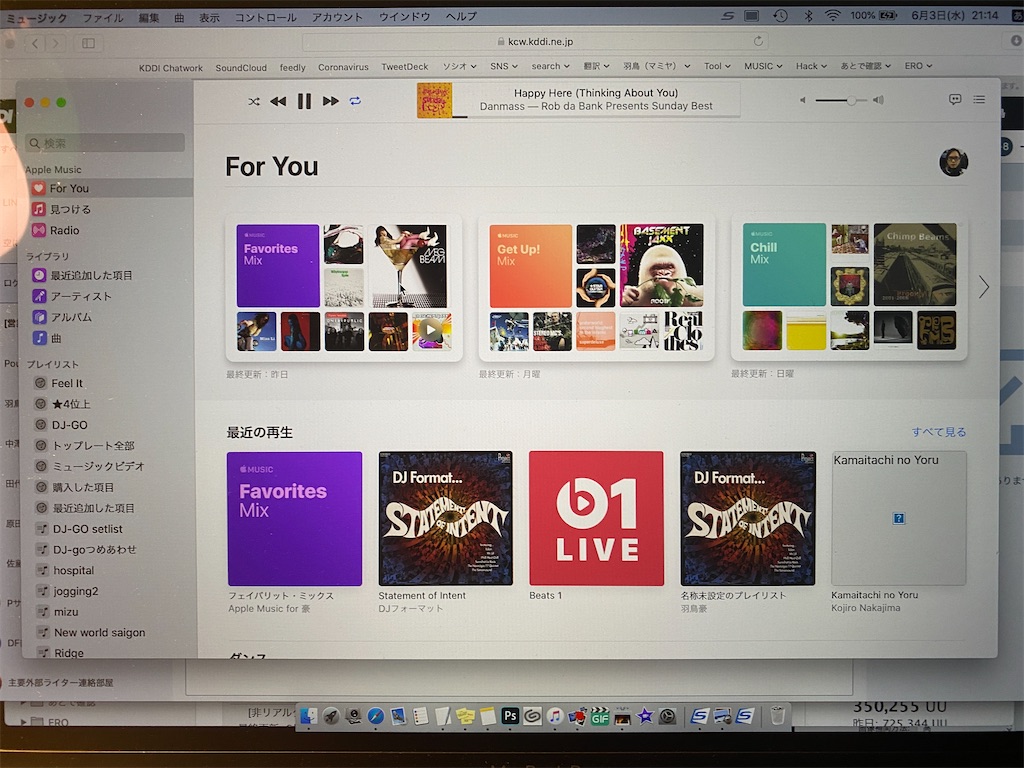The image size is (1024, 768).
Task: Open 見つける browse section
Action: click(x=70, y=209)
